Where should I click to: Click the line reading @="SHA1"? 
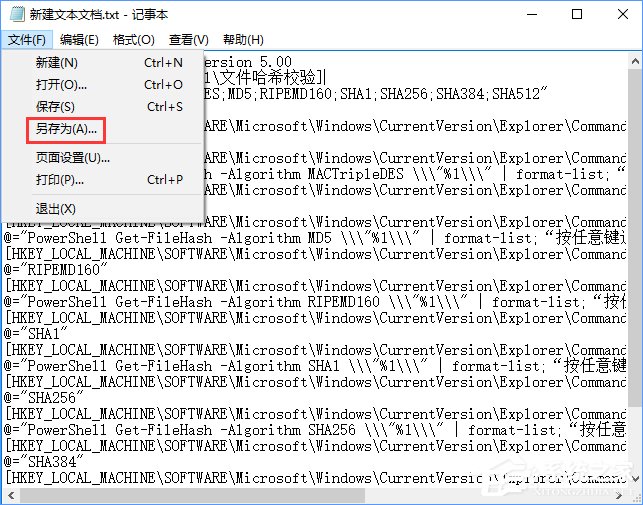[36, 334]
